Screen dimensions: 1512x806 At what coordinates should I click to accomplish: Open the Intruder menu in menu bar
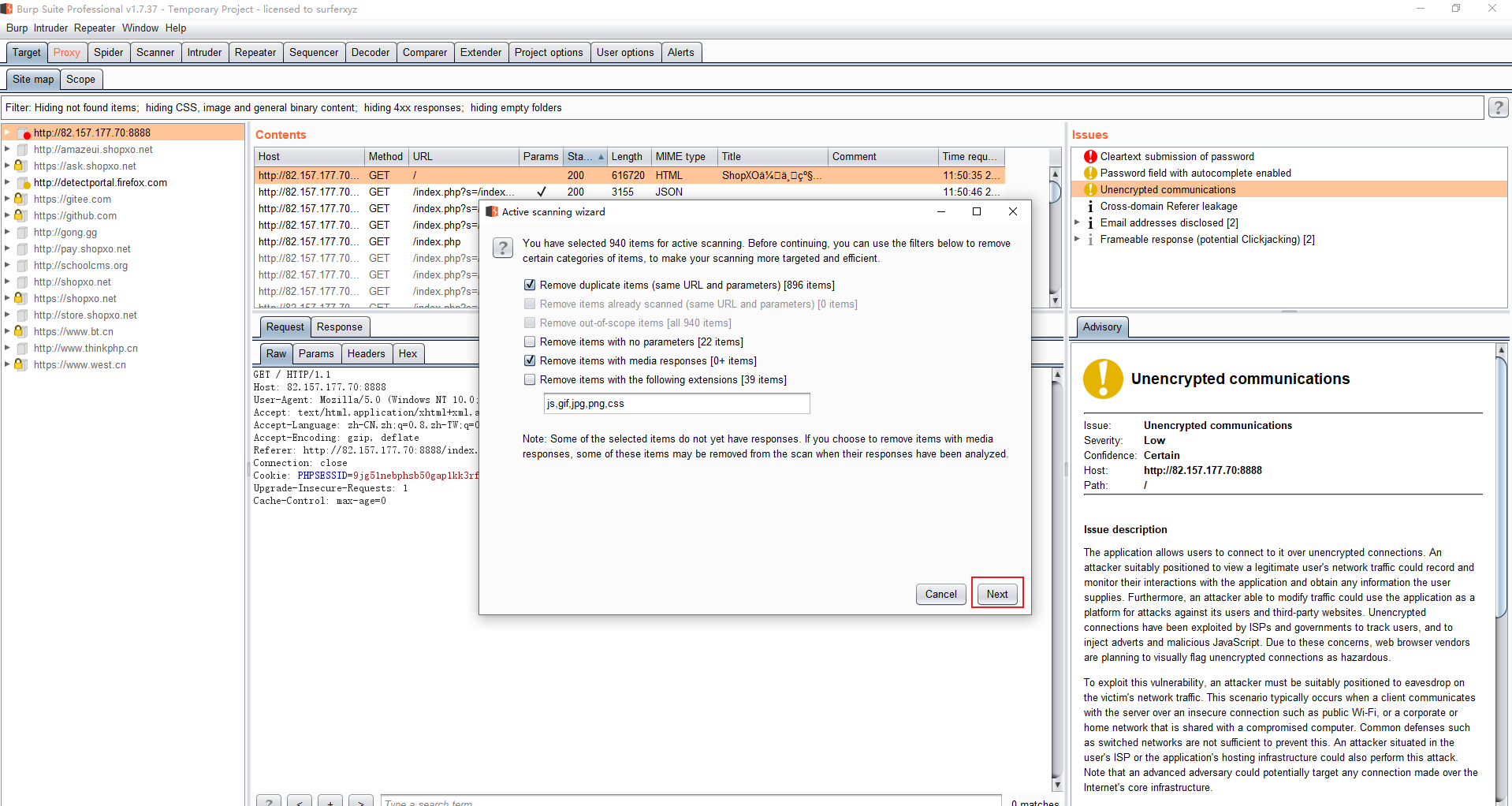point(50,28)
